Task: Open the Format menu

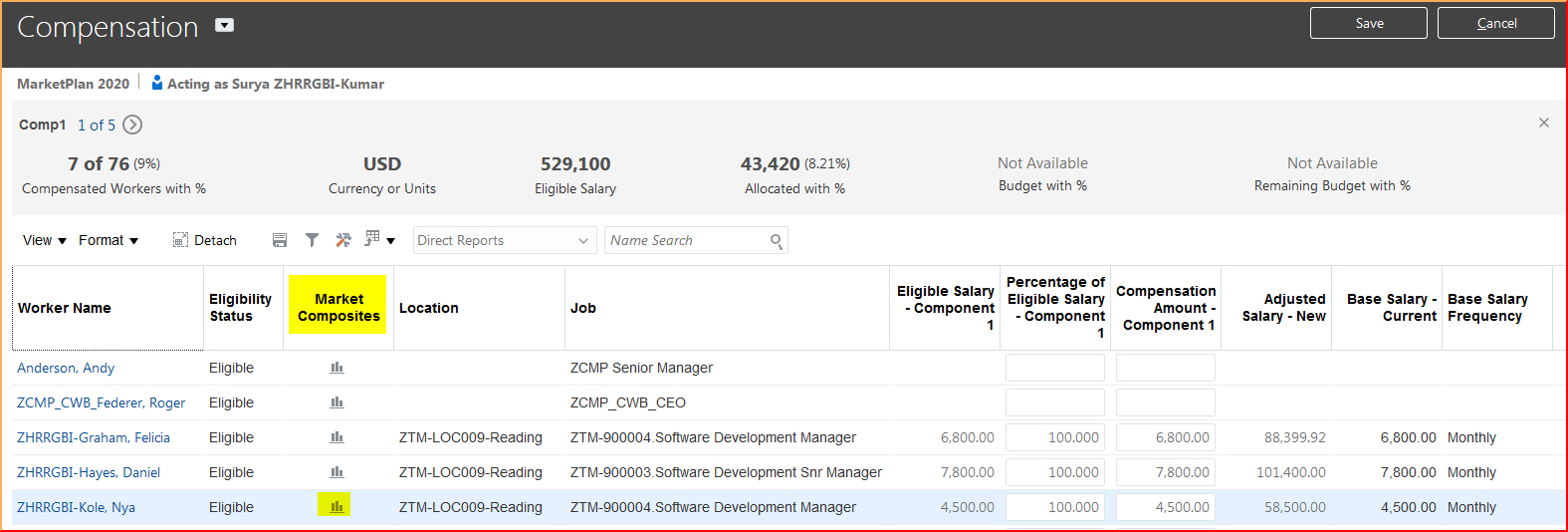Action: pos(109,240)
